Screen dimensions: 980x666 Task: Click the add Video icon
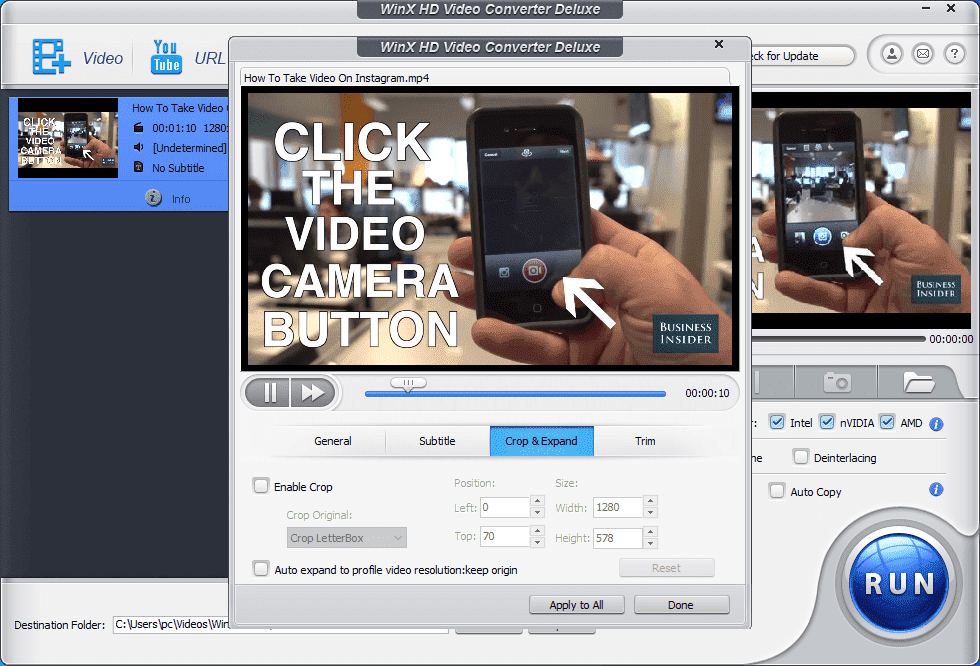coord(51,57)
